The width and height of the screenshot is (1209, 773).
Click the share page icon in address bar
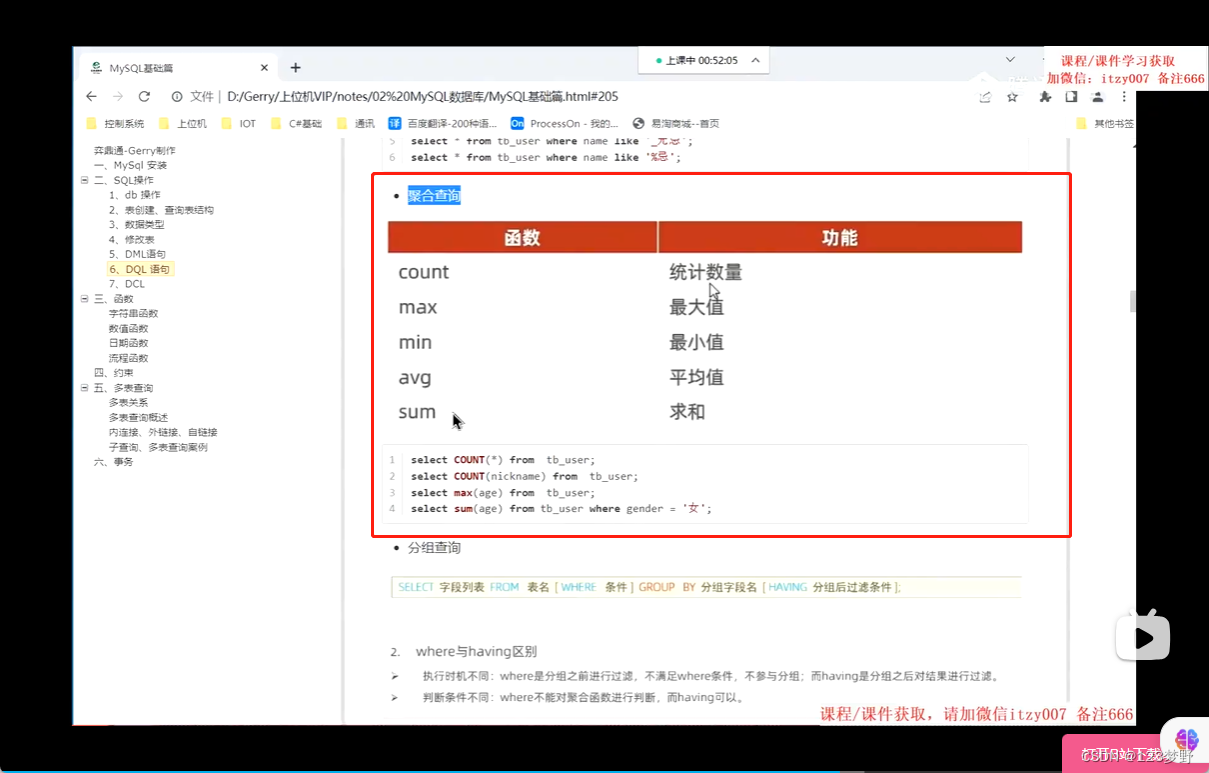click(984, 97)
